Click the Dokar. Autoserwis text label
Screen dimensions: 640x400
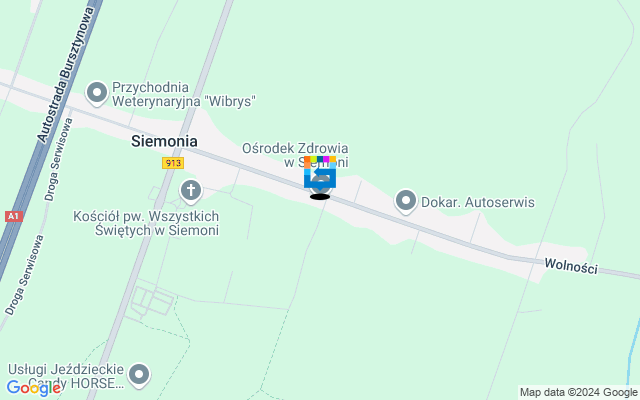(x=478, y=202)
